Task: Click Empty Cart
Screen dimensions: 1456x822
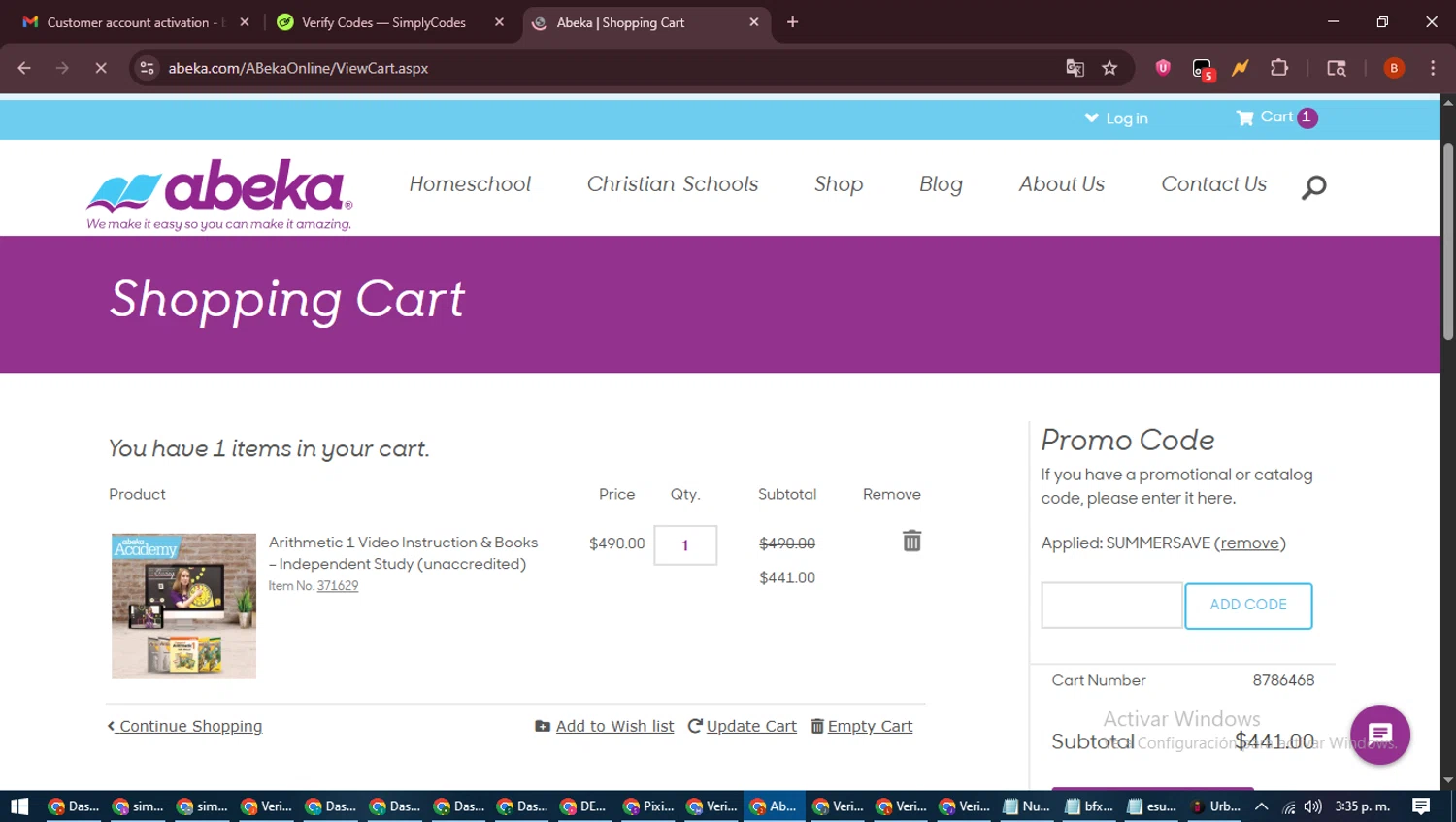Action: coord(862,726)
